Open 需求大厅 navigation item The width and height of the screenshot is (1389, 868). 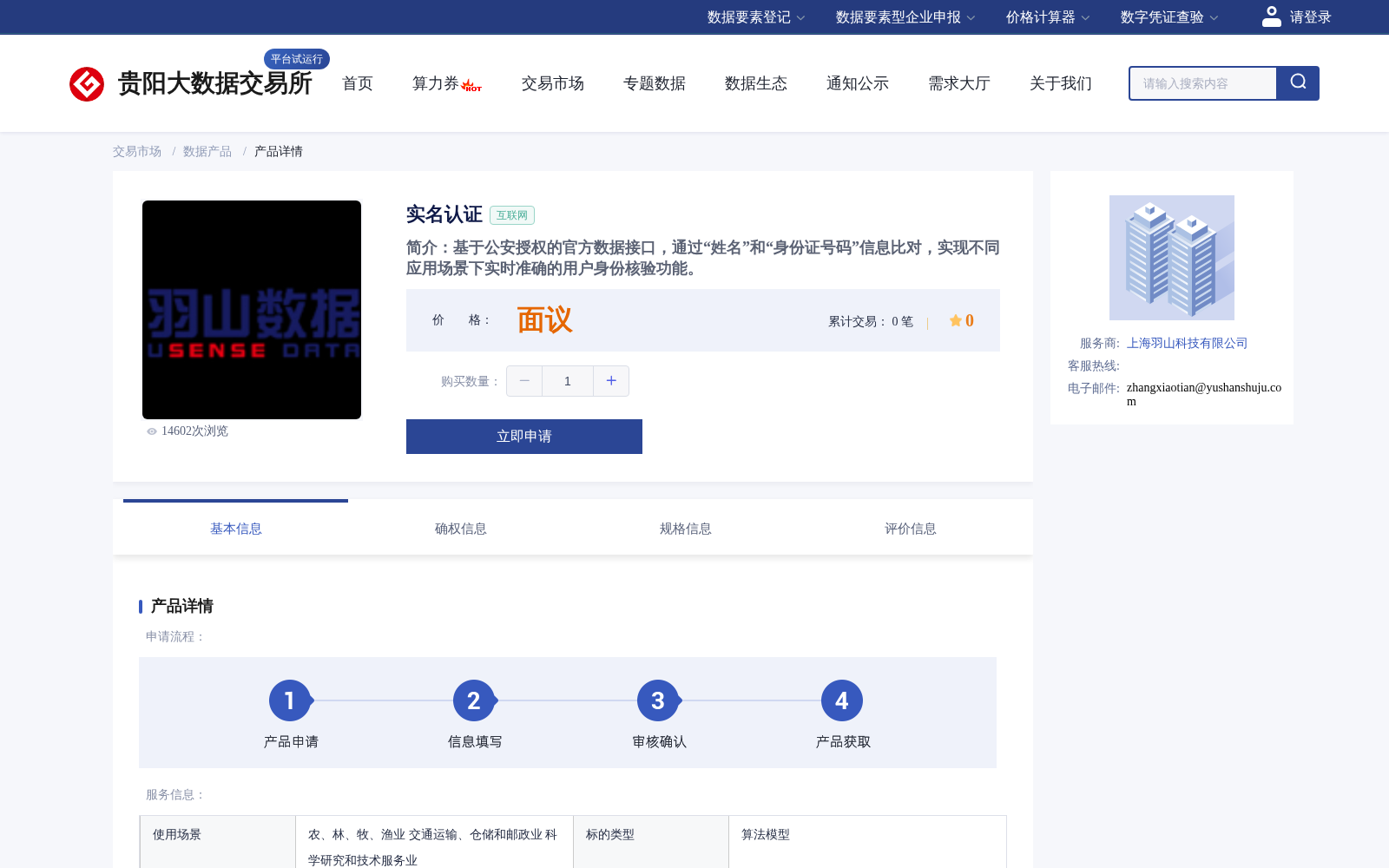959,83
